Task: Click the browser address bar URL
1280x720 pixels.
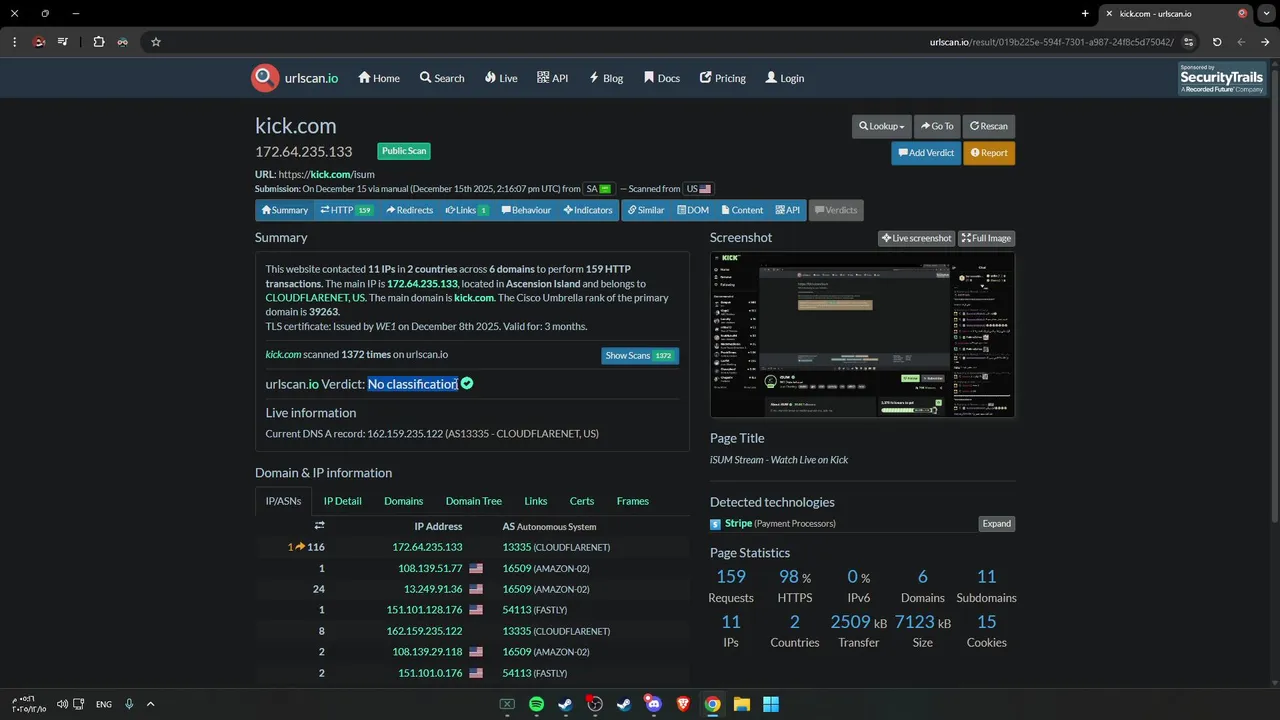Action: click(x=1051, y=42)
